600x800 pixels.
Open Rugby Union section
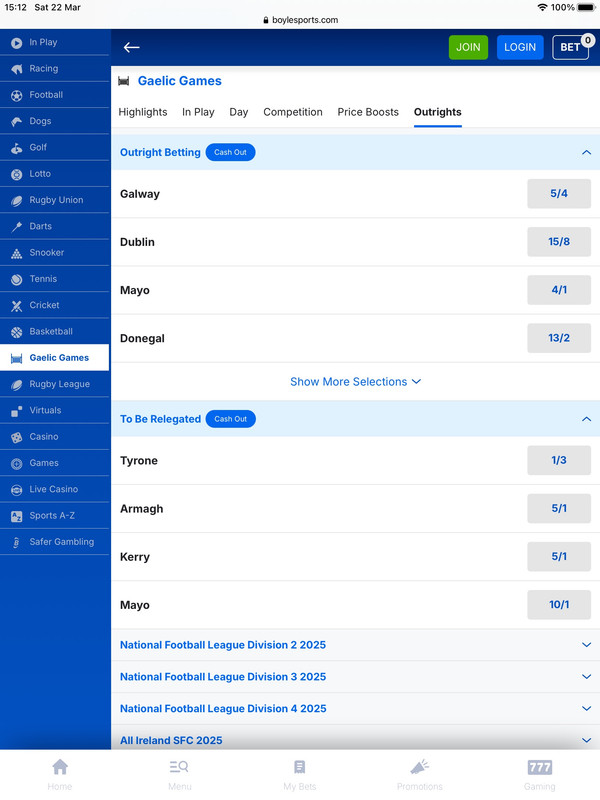click(55, 201)
